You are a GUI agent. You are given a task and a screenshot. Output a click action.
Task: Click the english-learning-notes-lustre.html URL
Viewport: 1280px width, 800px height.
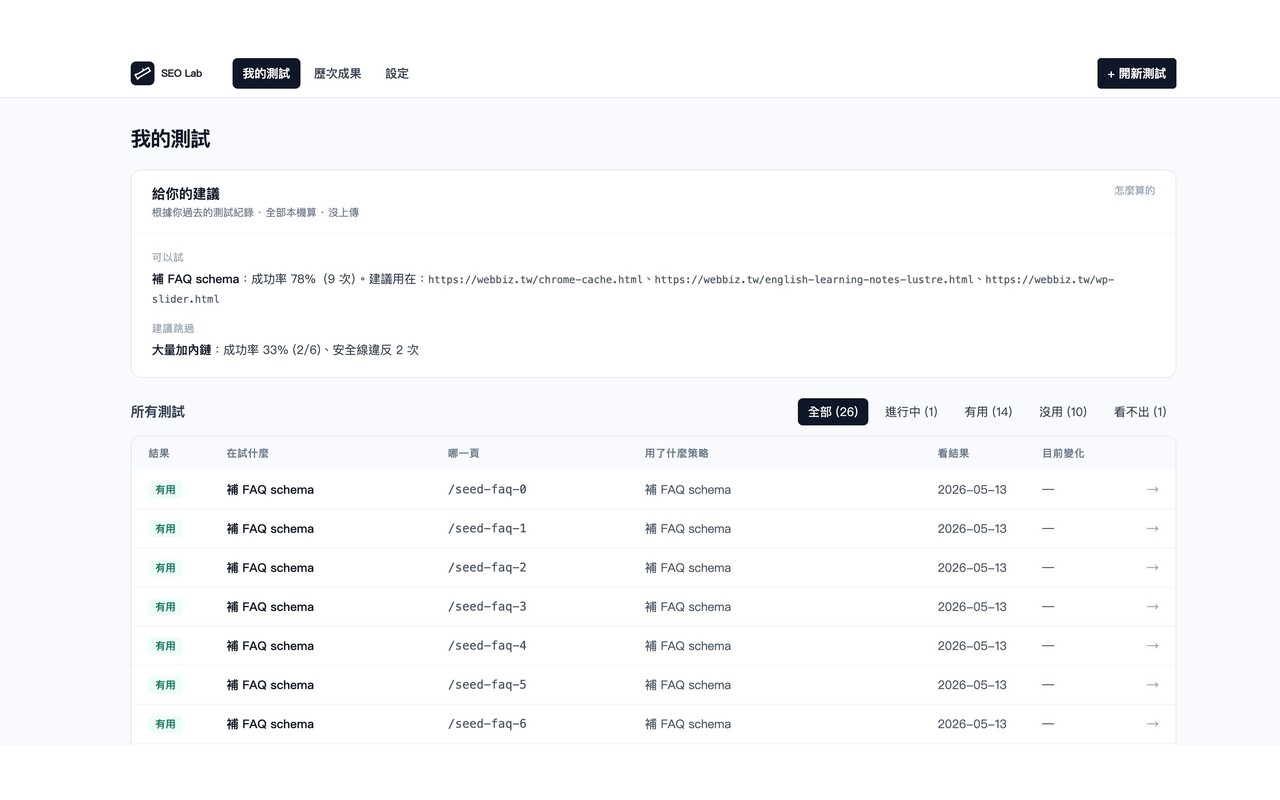coord(814,279)
